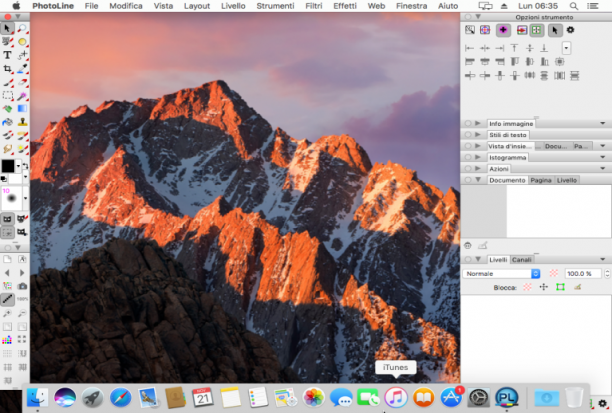Click the align left edges icon
612x413 pixels.
point(470,62)
